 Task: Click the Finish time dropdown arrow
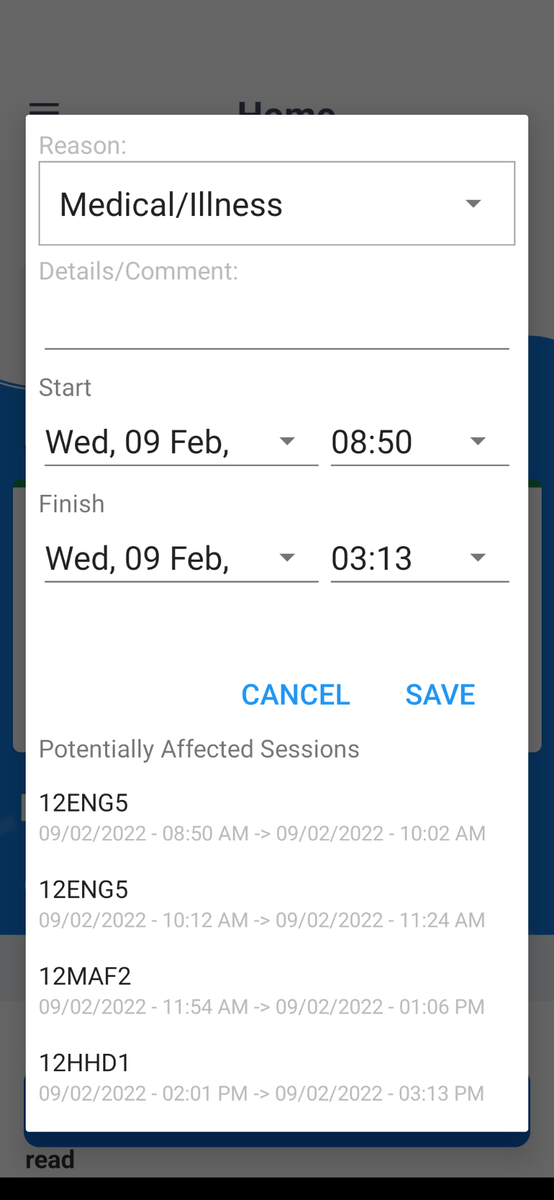click(478, 558)
